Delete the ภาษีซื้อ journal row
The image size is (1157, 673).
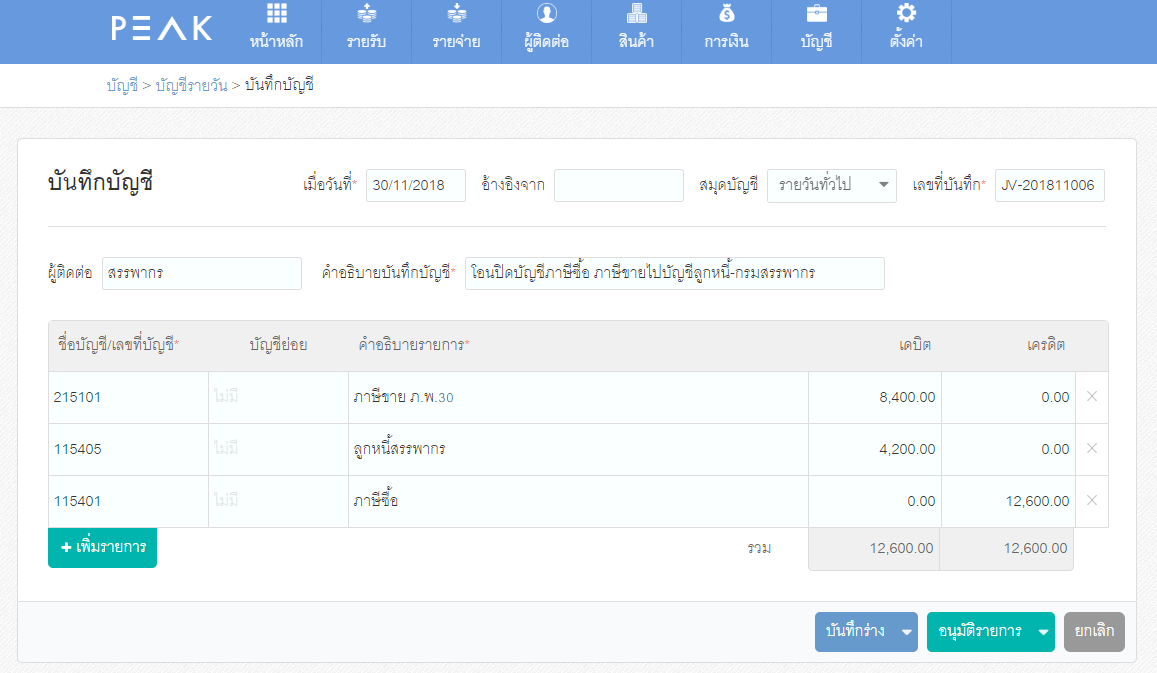[x=1090, y=501]
